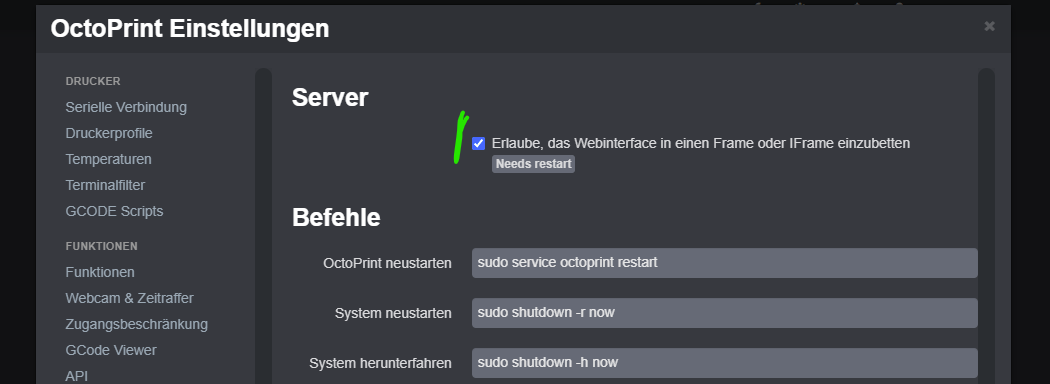Screen dimensions: 1050x384
Task: Click the 'OctoPrint neustarten' field label
Action: pyautogui.click(x=387, y=263)
